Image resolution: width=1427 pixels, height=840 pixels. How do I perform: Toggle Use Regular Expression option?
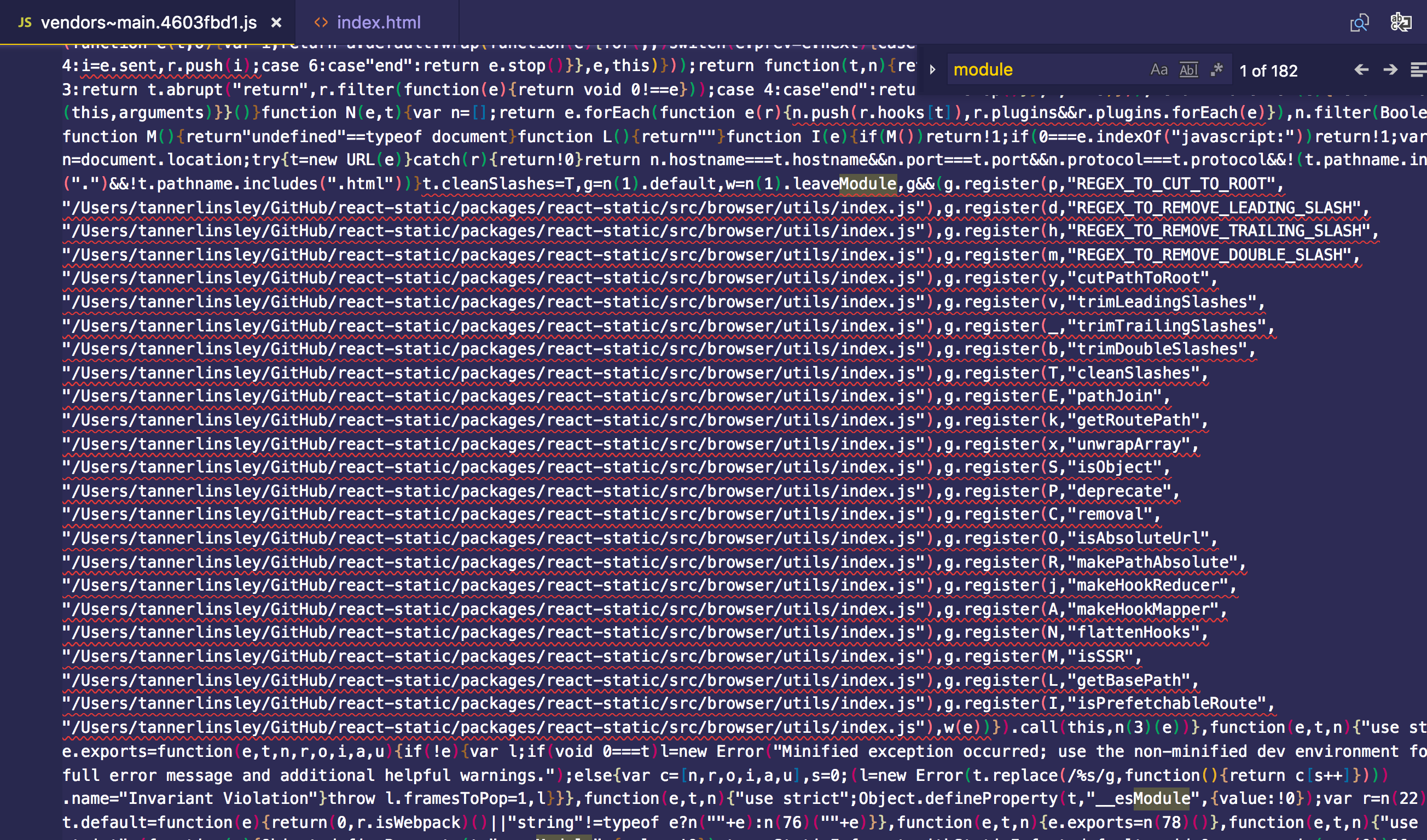coord(1216,69)
